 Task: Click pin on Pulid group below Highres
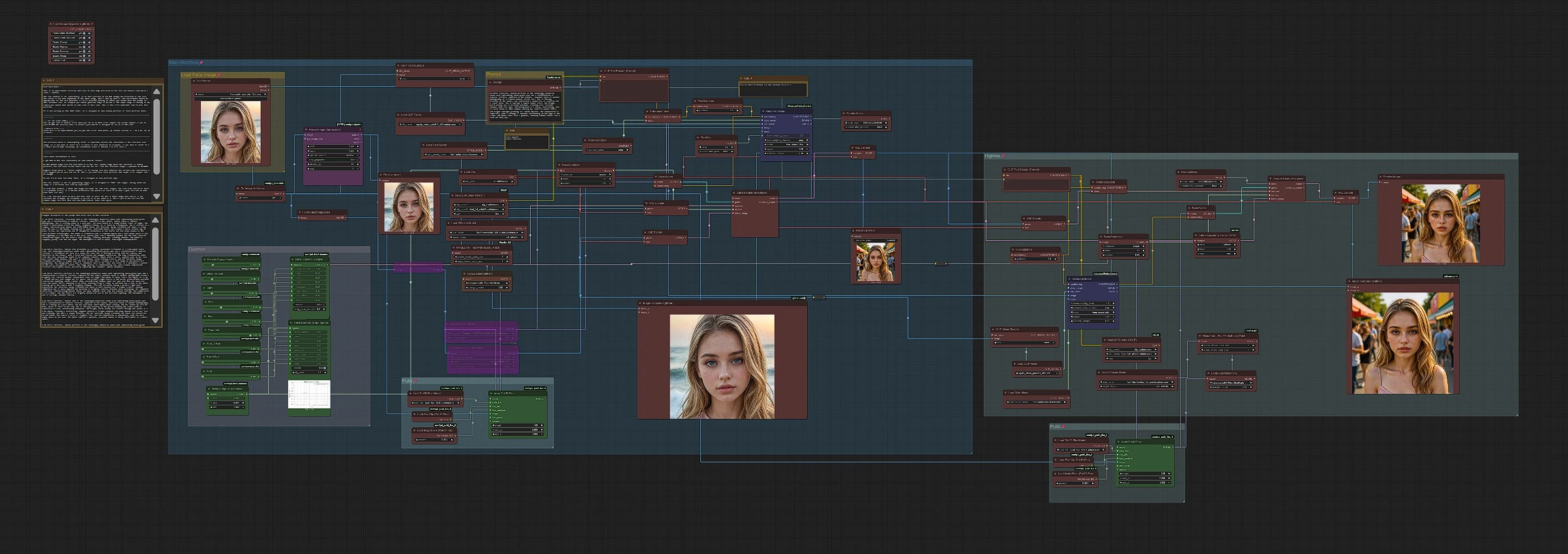pyautogui.click(x=1063, y=427)
